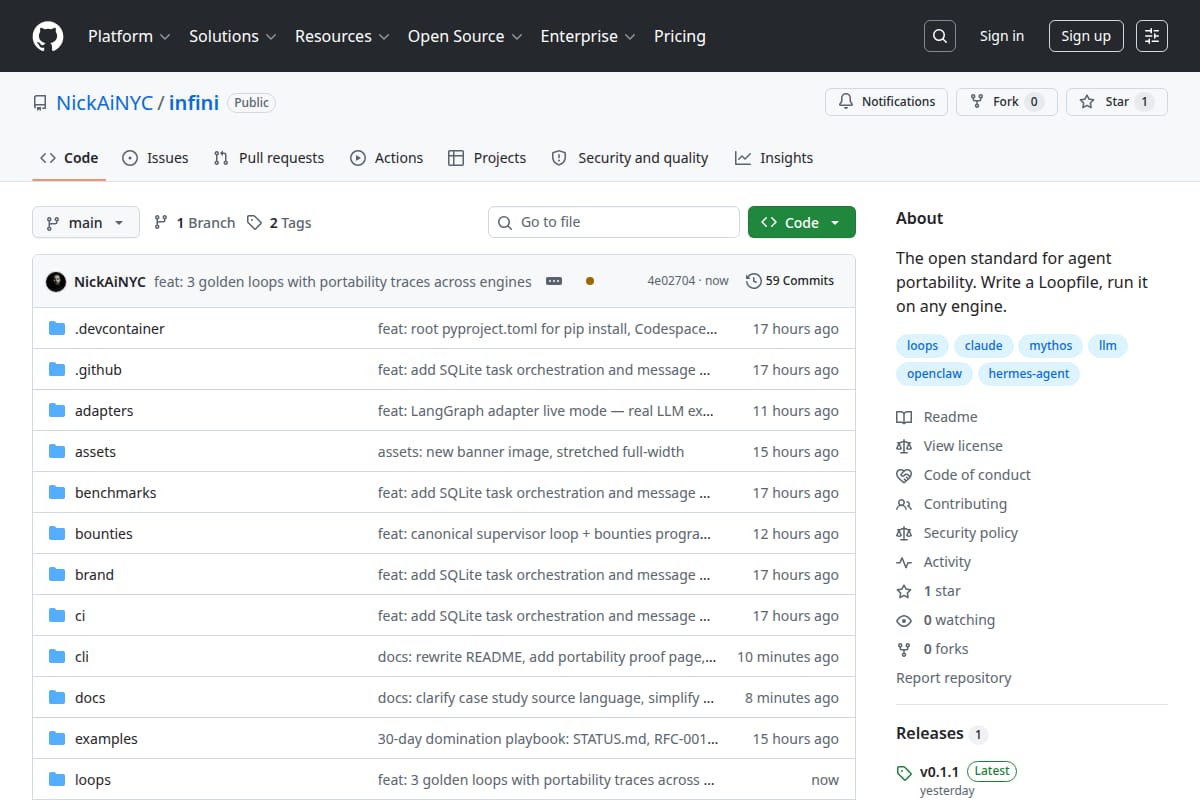Open the 1 Branch link
This screenshot has width=1200, height=800.
[x=194, y=223]
